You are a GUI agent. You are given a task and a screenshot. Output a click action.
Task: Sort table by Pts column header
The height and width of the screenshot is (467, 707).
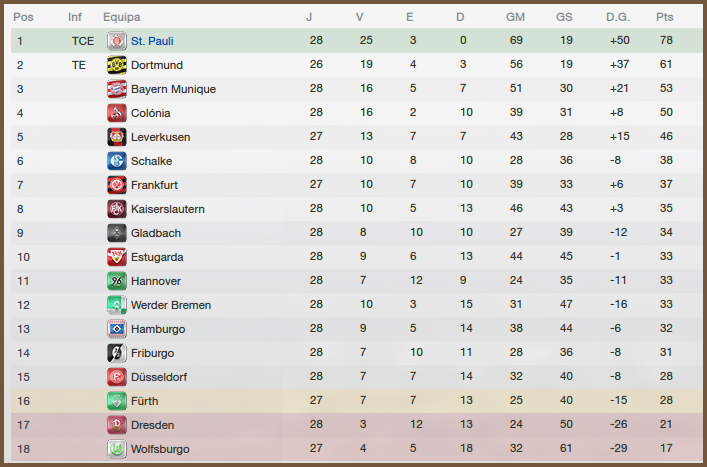coord(664,17)
